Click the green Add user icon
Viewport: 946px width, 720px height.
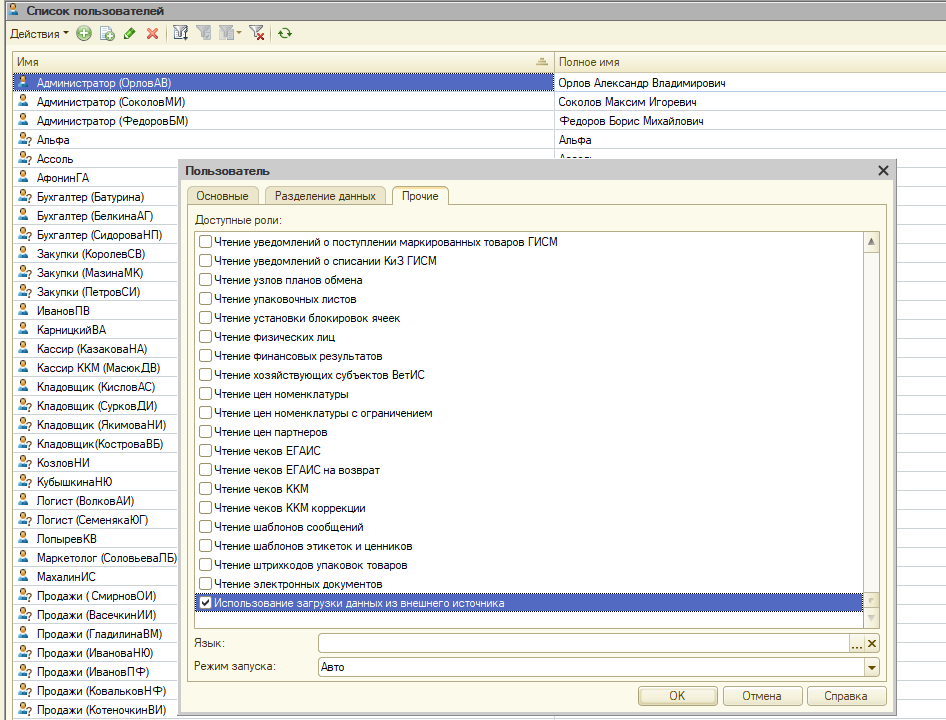click(84, 34)
